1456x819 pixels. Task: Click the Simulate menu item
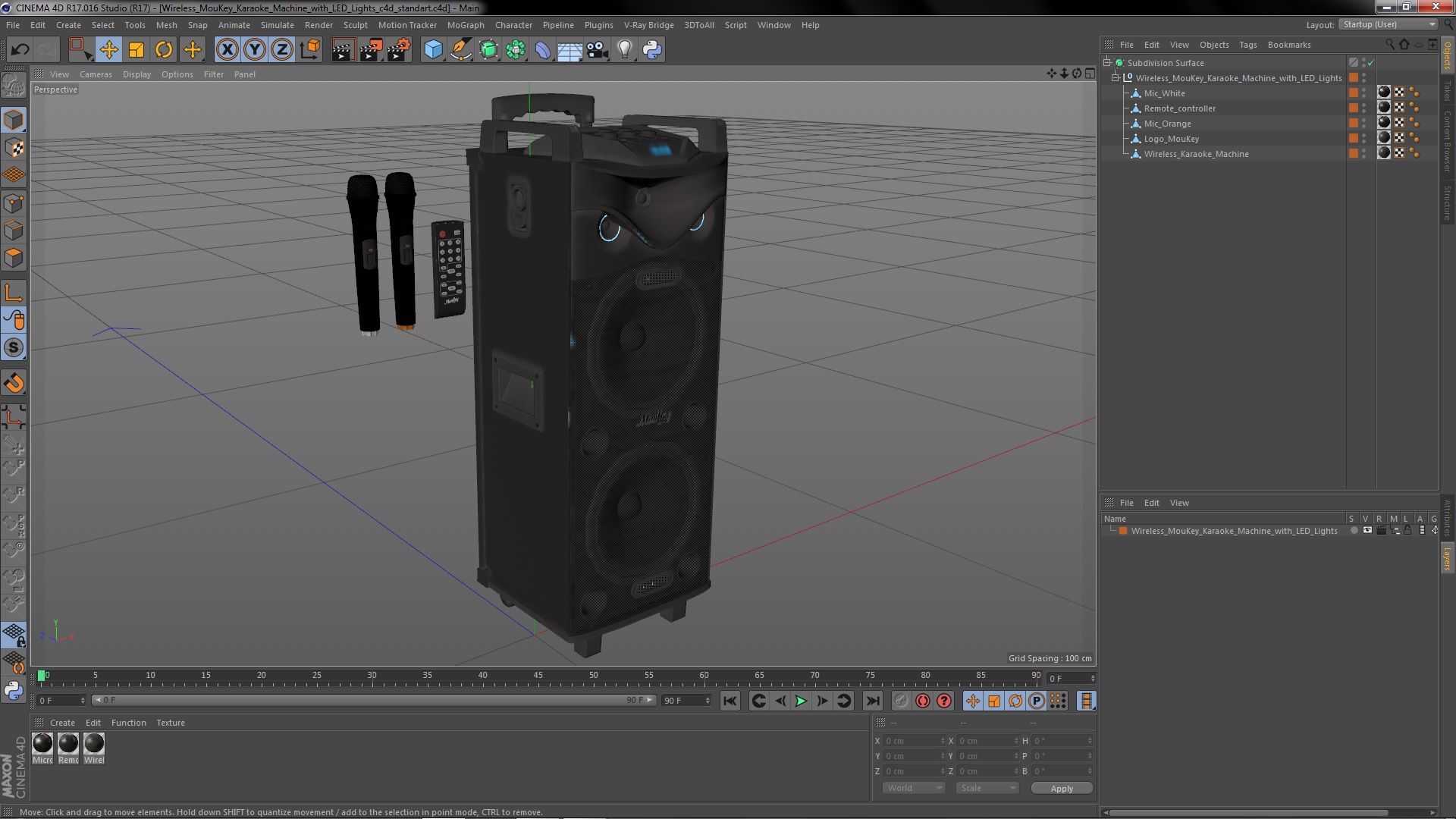[x=276, y=24]
